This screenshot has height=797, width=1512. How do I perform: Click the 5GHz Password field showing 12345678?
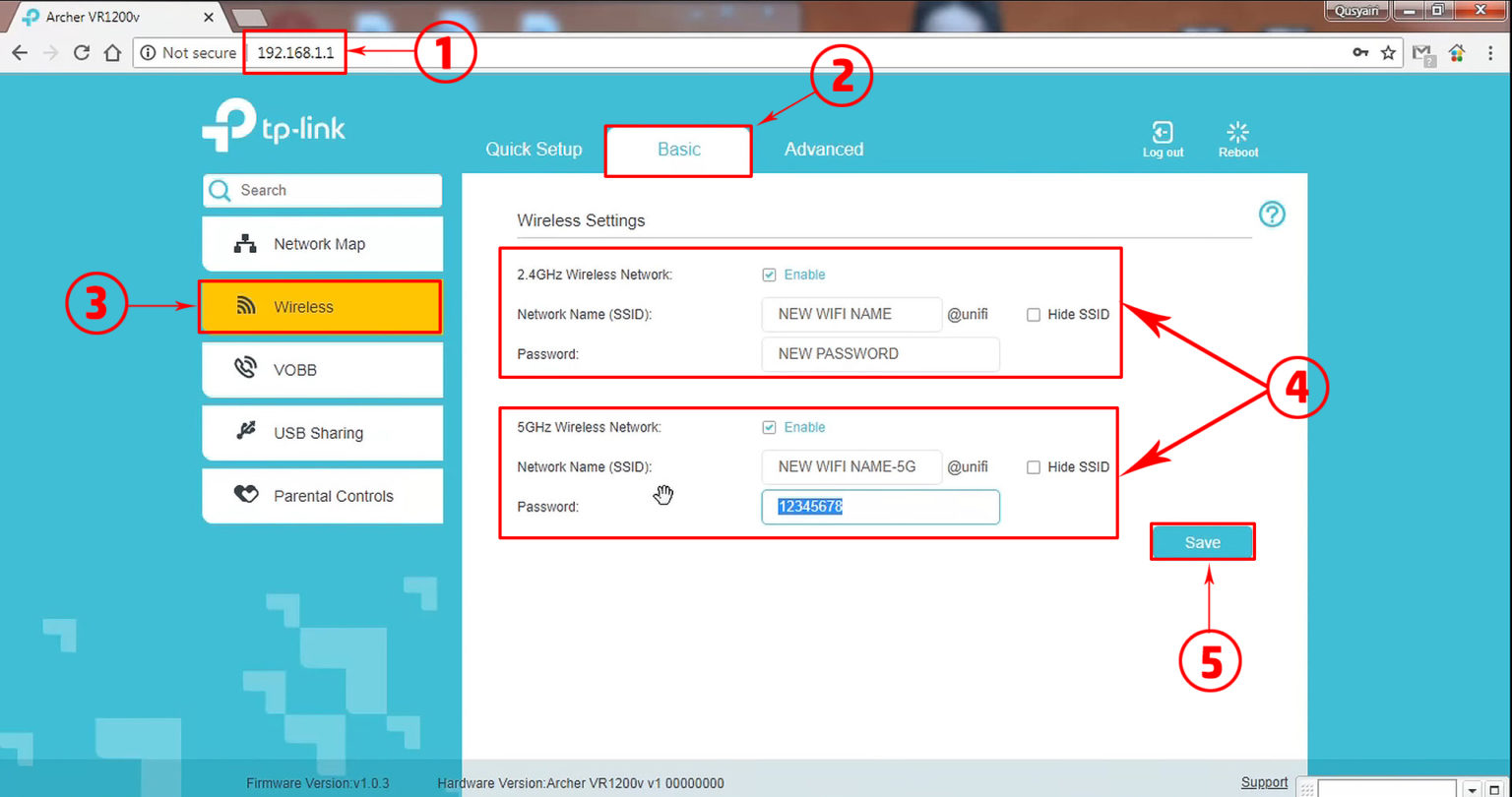tap(881, 507)
